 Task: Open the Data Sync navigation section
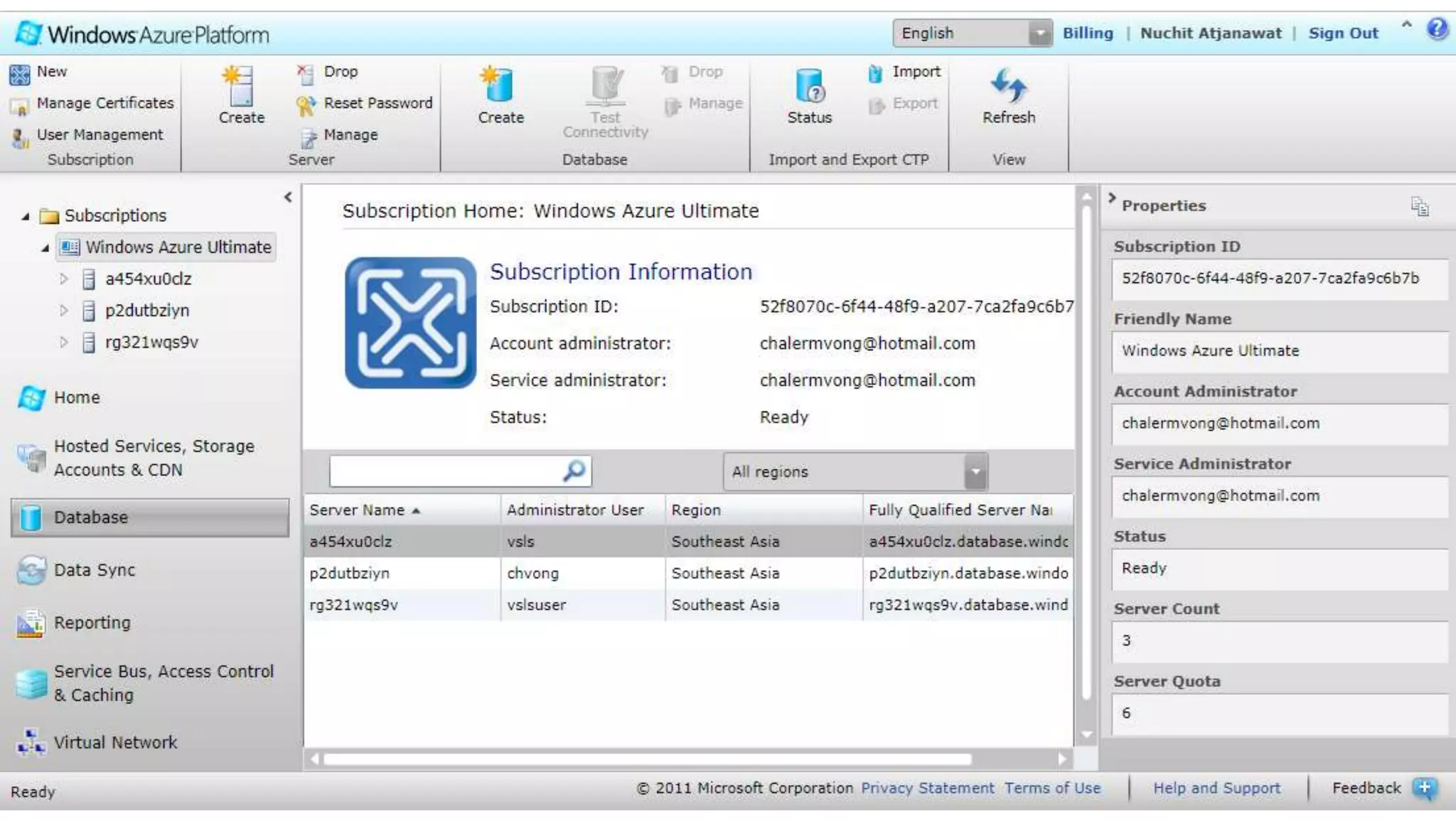pyautogui.click(x=94, y=570)
